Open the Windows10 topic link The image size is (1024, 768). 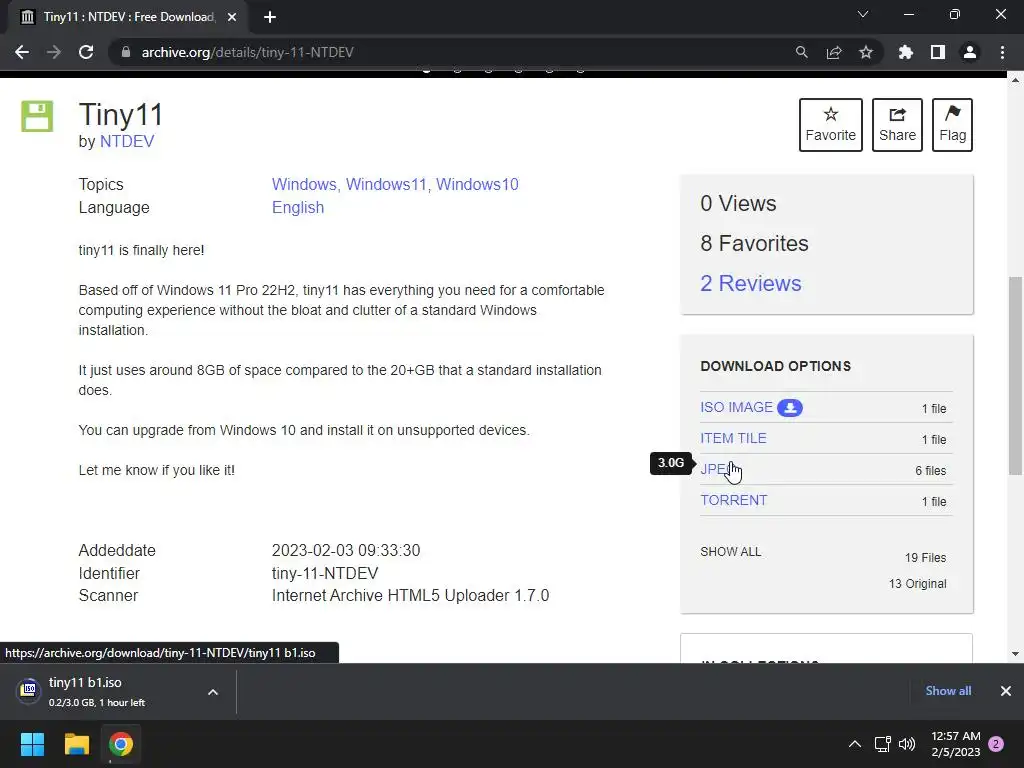pyautogui.click(x=477, y=184)
